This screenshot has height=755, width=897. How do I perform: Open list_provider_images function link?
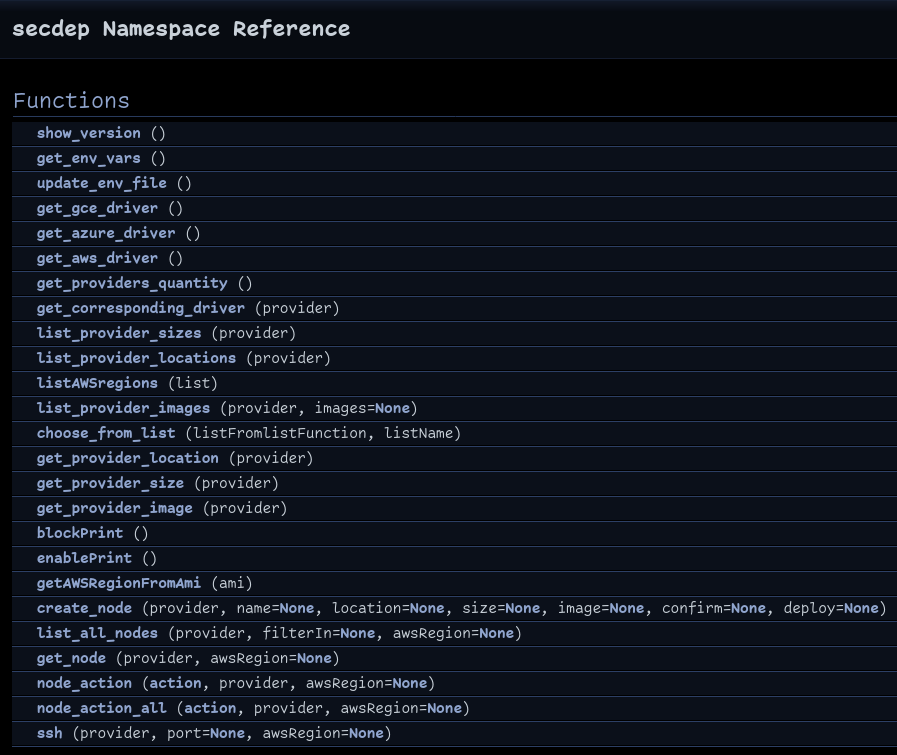pyautogui.click(x=123, y=408)
